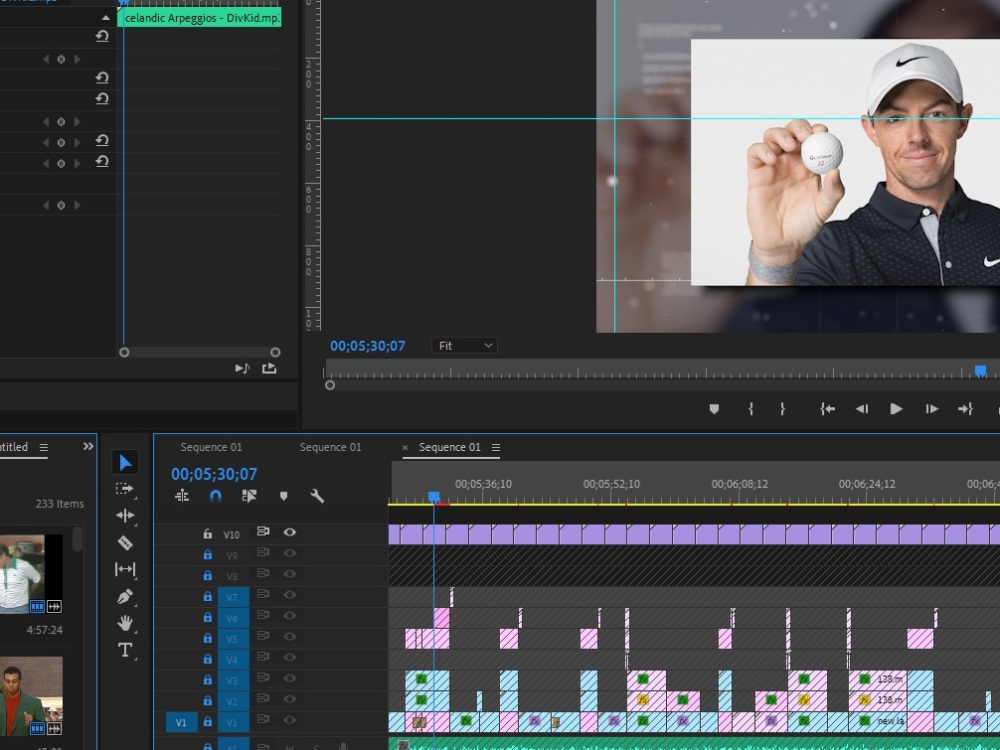Add keyframe on the top keyframe row
This screenshot has height=750, width=1000.
pos(61,59)
